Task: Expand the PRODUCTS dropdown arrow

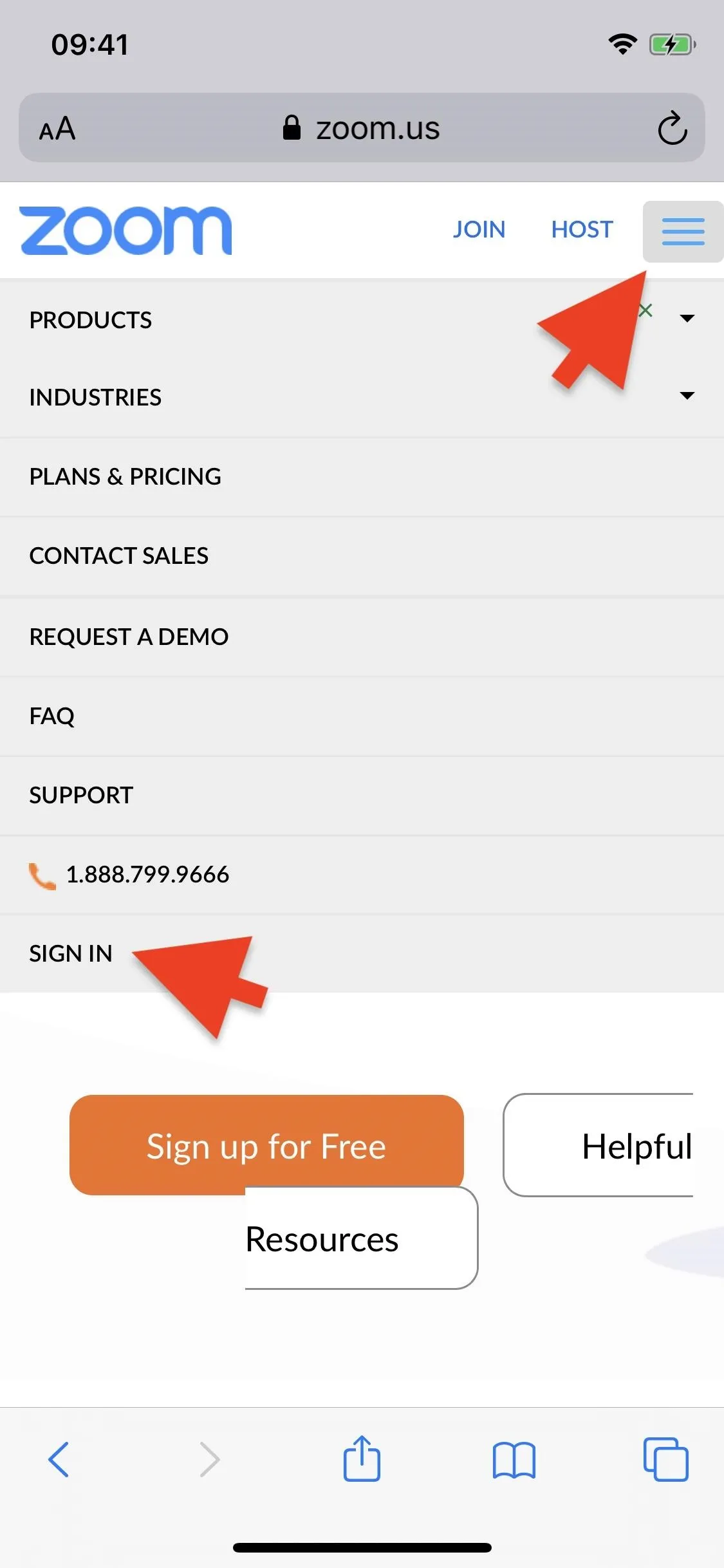Action: click(687, 319)
